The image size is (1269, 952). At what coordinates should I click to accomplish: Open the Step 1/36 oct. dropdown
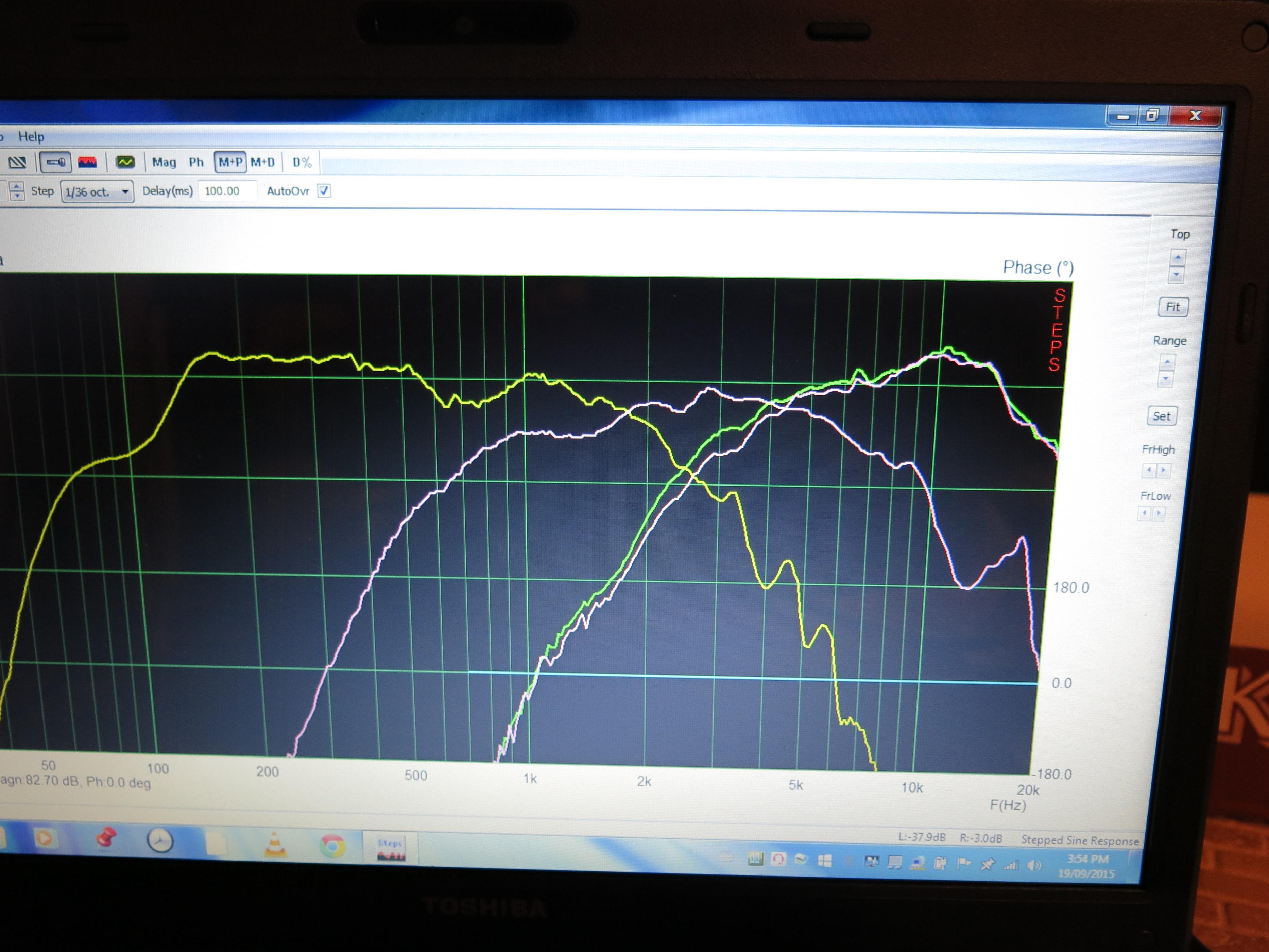97,192
